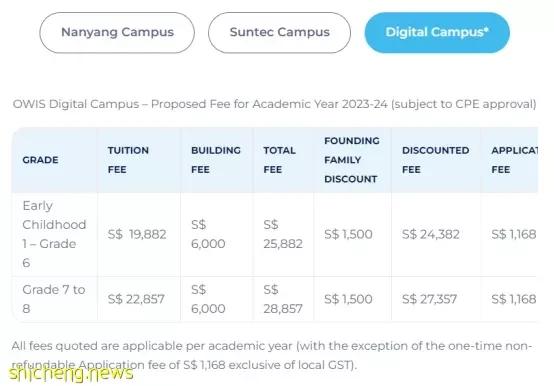Click the S$ 28,857 total fee cell
The width and height of the screenshot is (554, 386).
click(x=283, y=299)
